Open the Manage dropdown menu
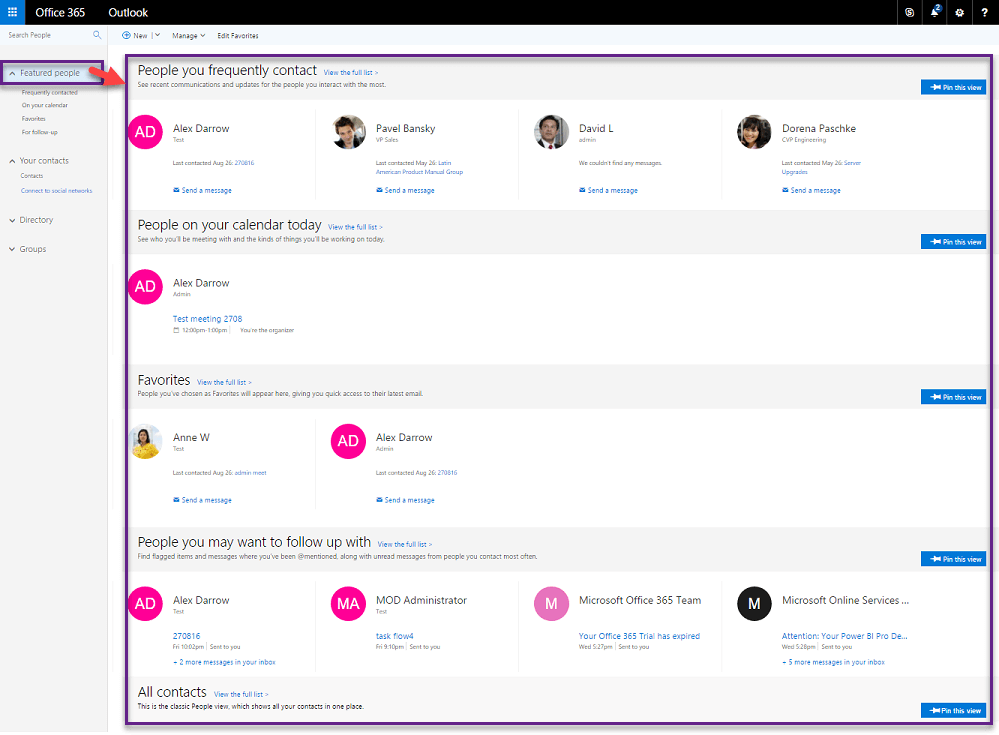Image resolution: width=999 pixels, height=735 pixels. pos(188,36)
